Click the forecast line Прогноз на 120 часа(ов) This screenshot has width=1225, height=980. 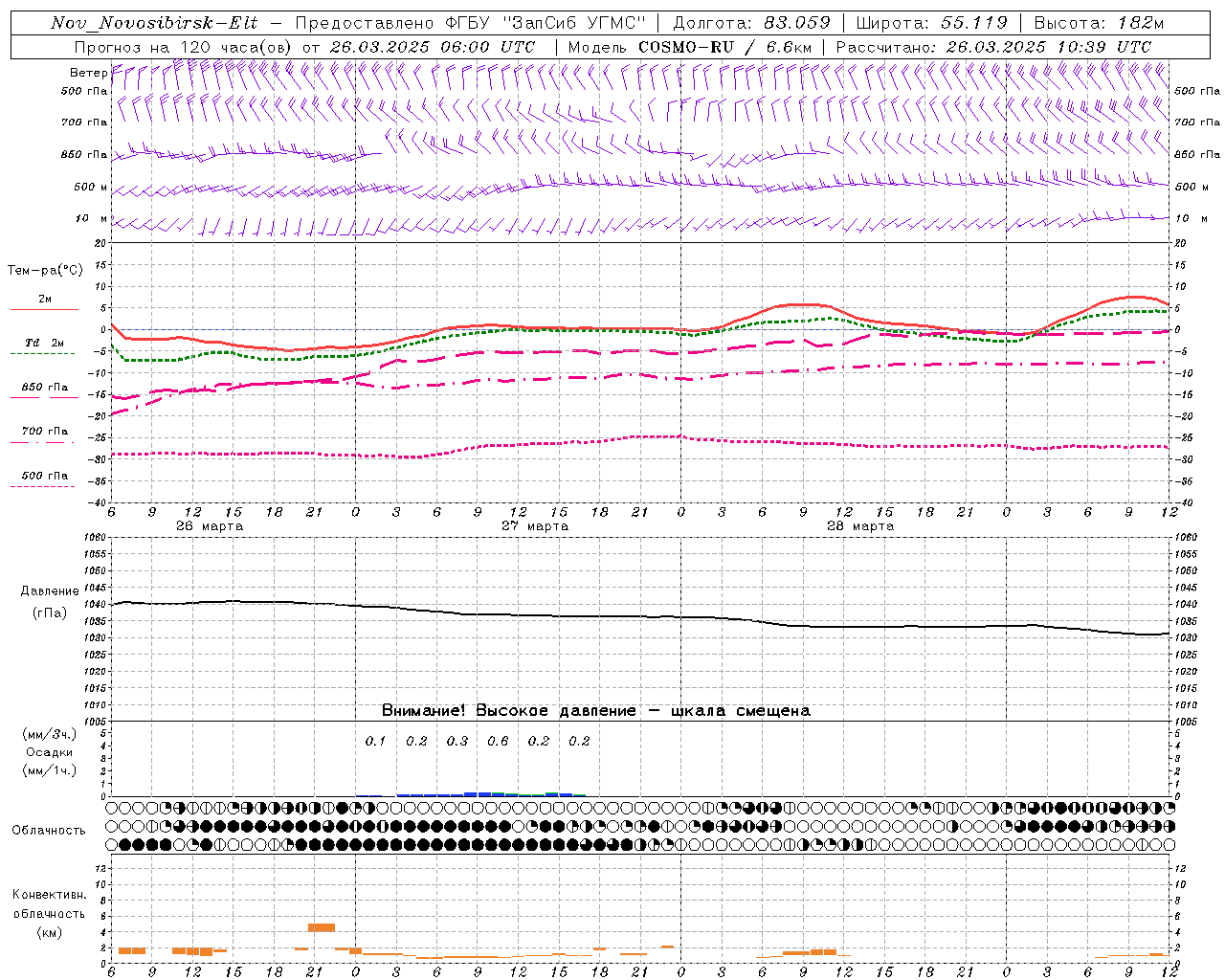click(x=183, y=47)
